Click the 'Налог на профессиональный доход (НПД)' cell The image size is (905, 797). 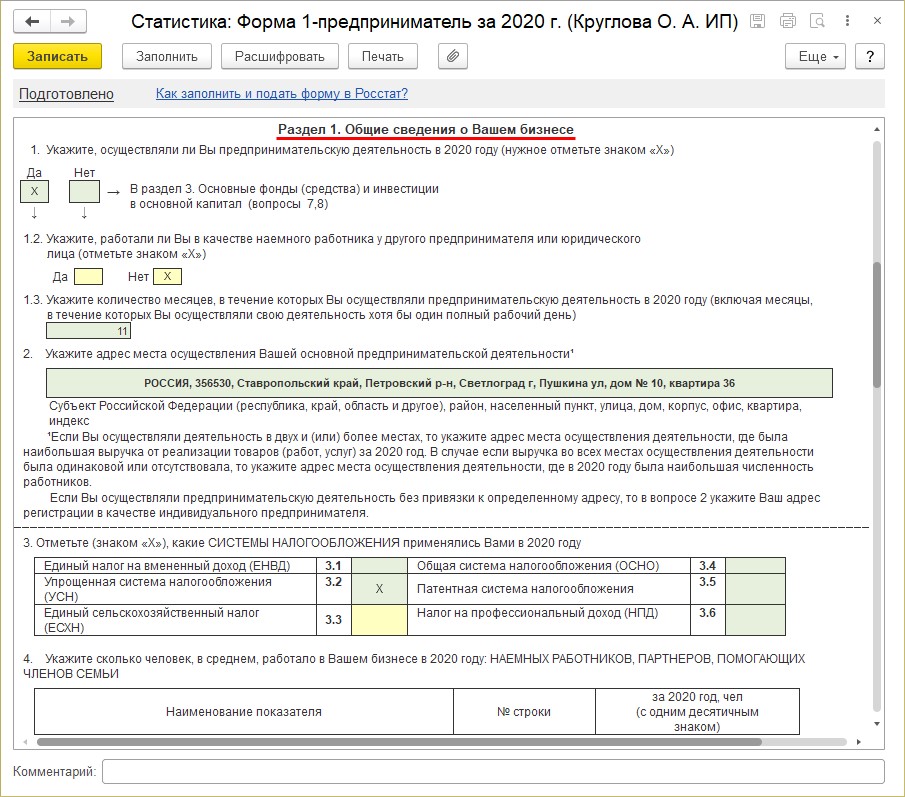point(549,620)
